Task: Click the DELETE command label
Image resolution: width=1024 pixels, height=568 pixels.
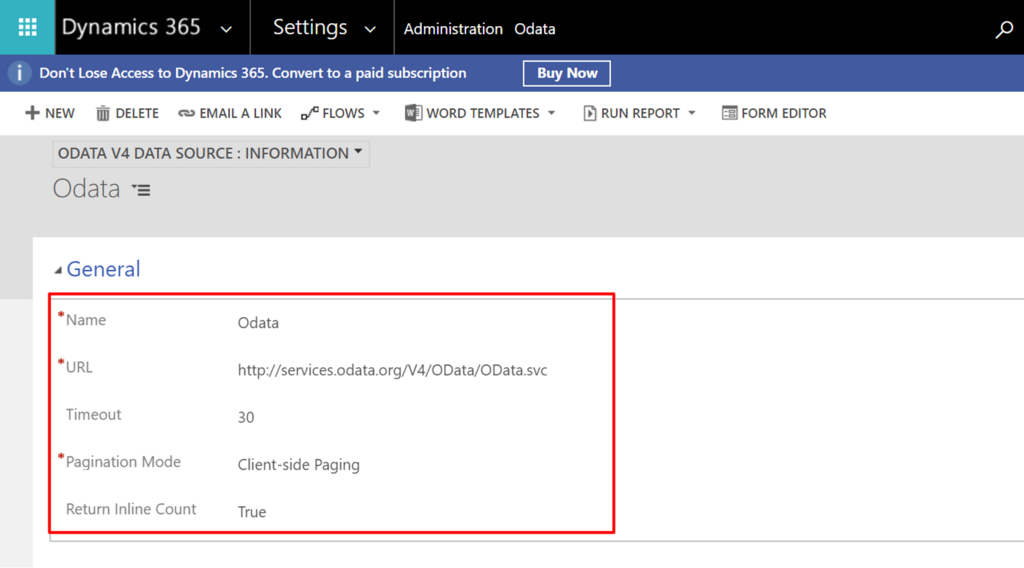Action: (137, 114)
